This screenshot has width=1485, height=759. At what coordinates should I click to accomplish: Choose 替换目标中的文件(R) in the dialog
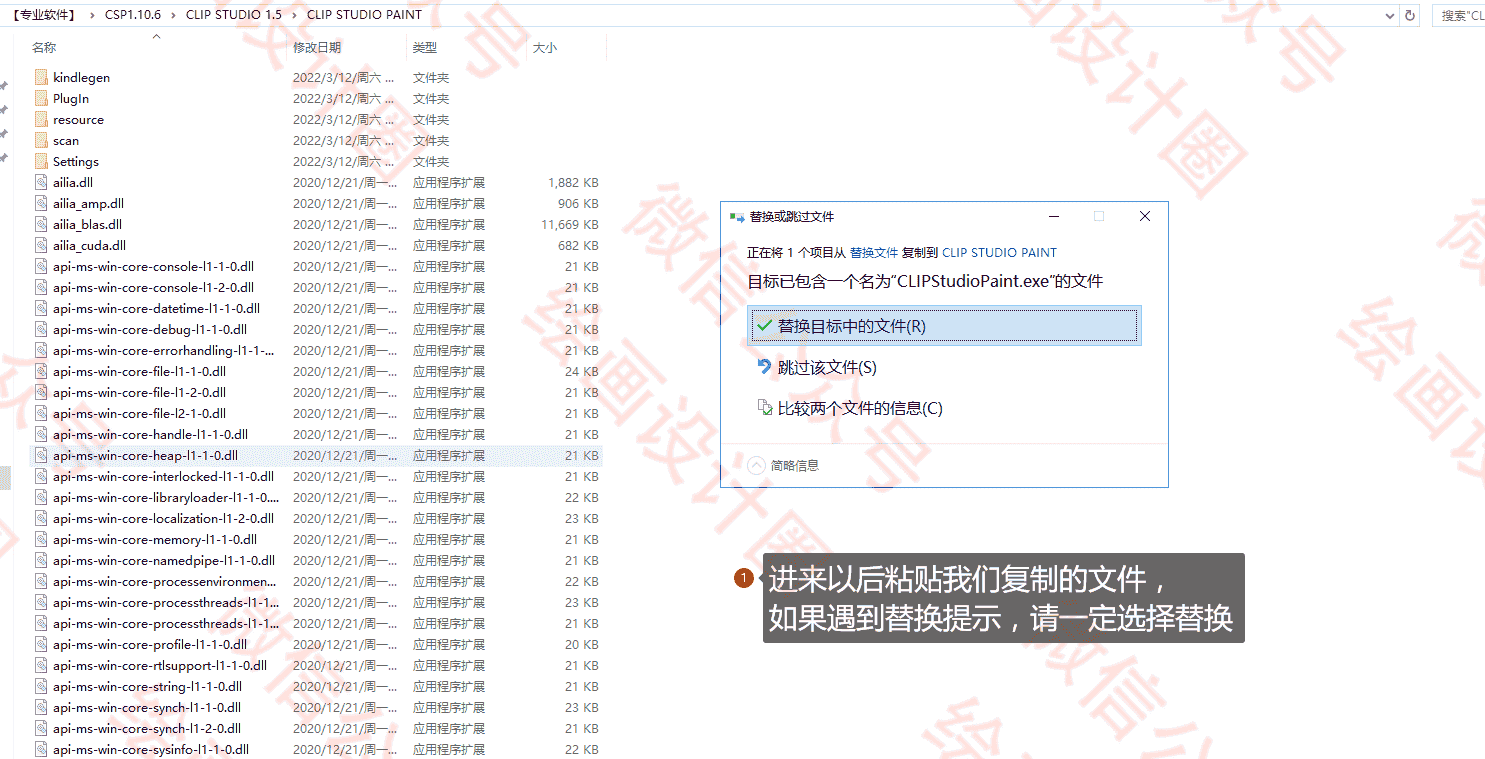944,326
